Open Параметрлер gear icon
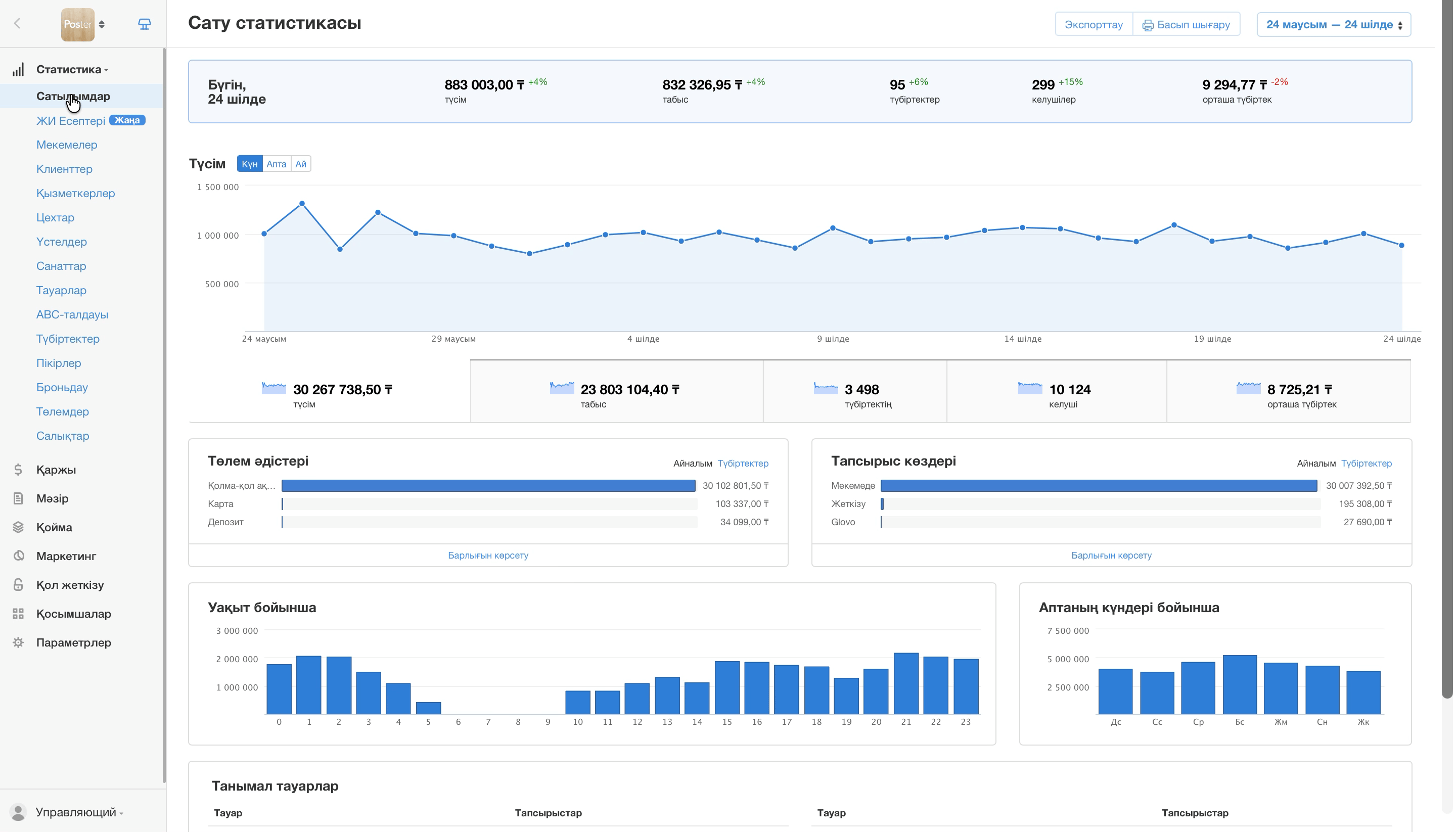 click(18, 642)
